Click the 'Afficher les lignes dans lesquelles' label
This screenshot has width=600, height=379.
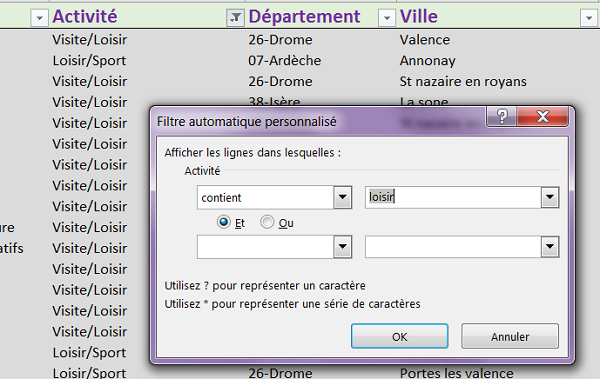point(253,153)
